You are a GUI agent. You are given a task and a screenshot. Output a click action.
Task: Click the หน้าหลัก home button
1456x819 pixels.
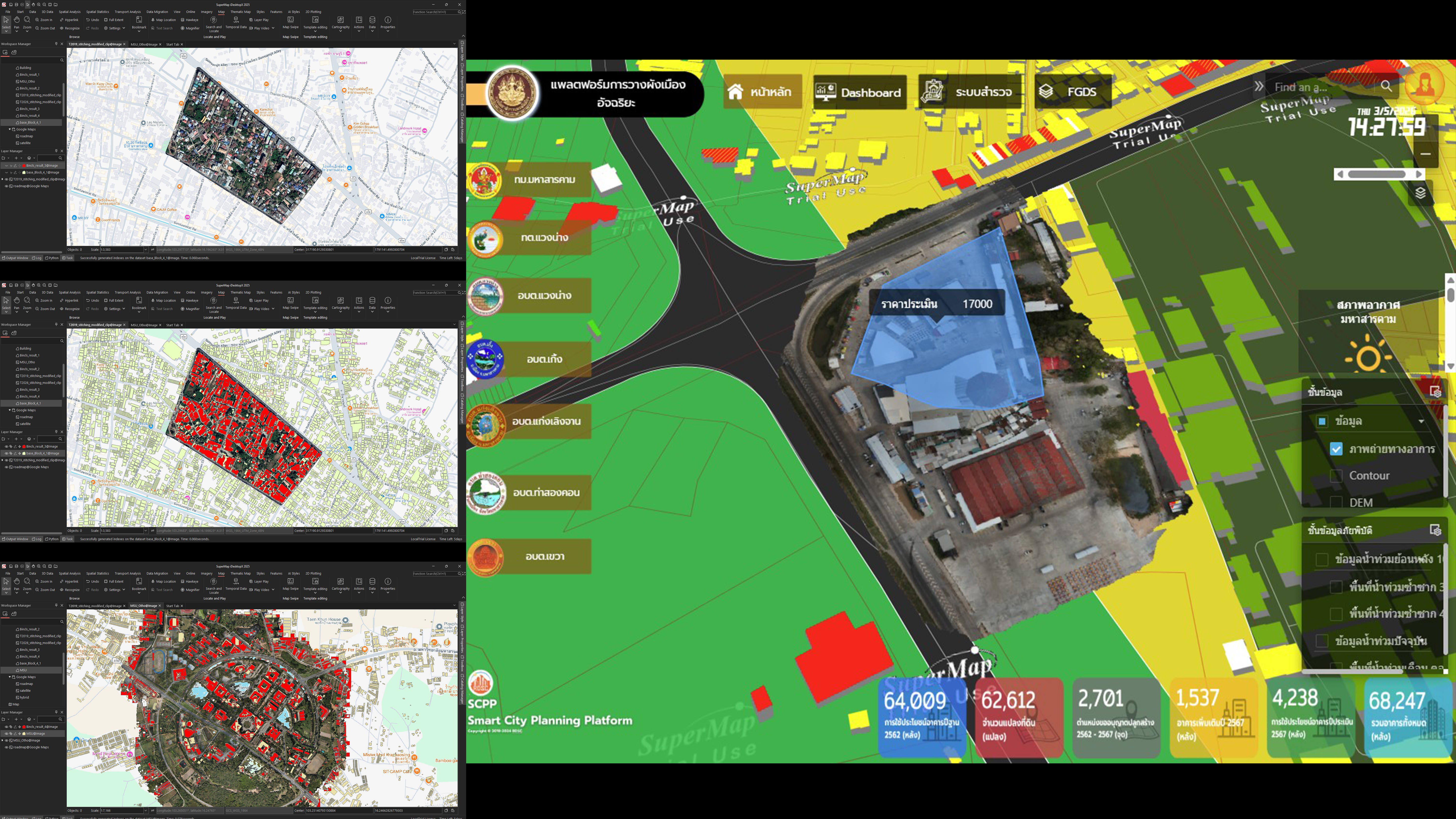[761, 92]
